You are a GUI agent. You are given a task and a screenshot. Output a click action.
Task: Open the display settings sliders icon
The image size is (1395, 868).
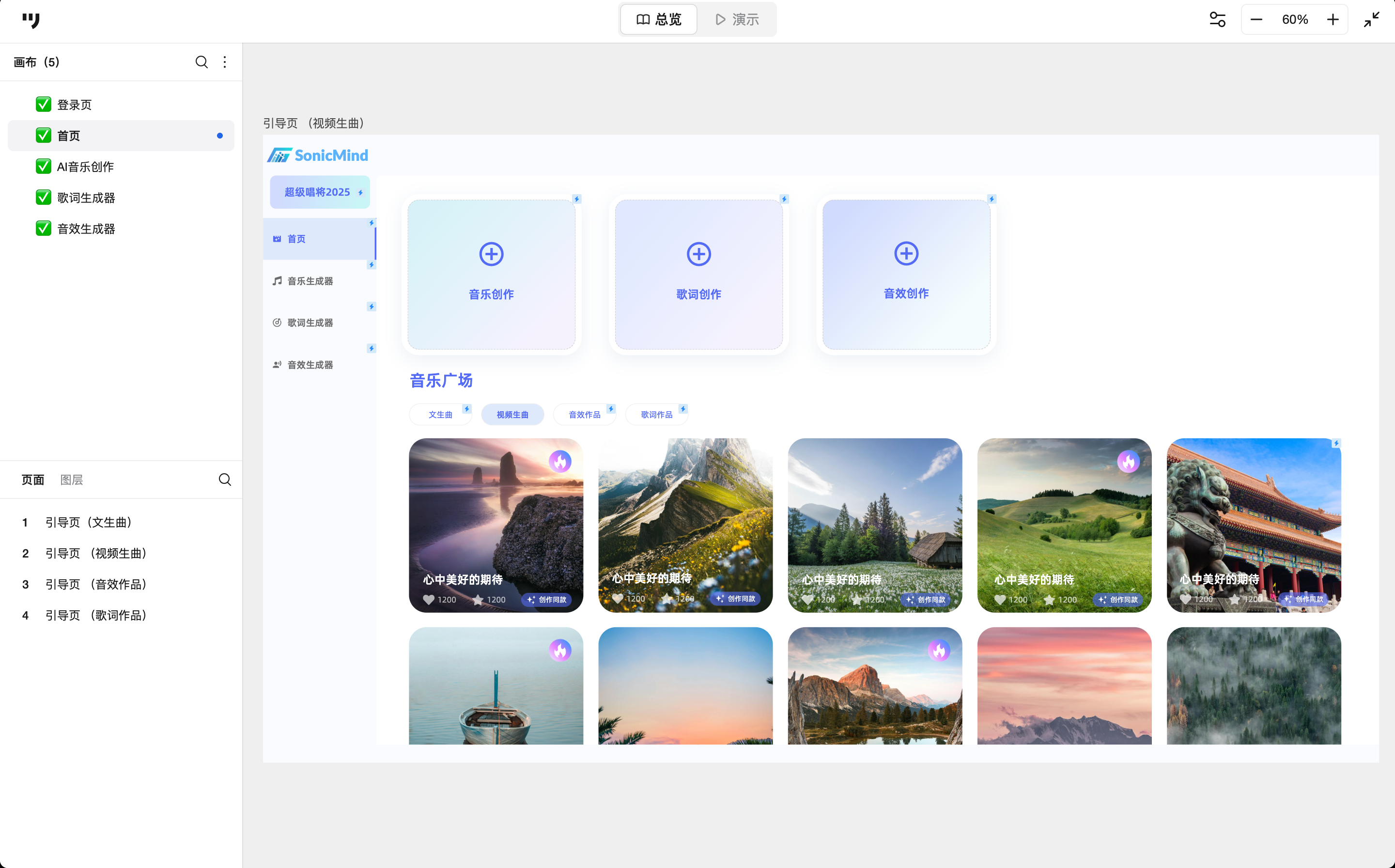click(1217, 19)
